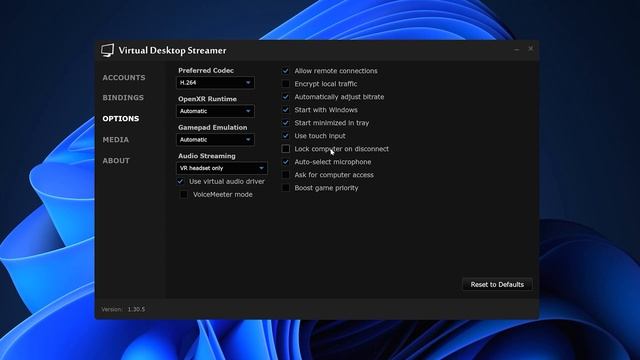Toggle Start minimized in tray

click(x=285, y=123)
